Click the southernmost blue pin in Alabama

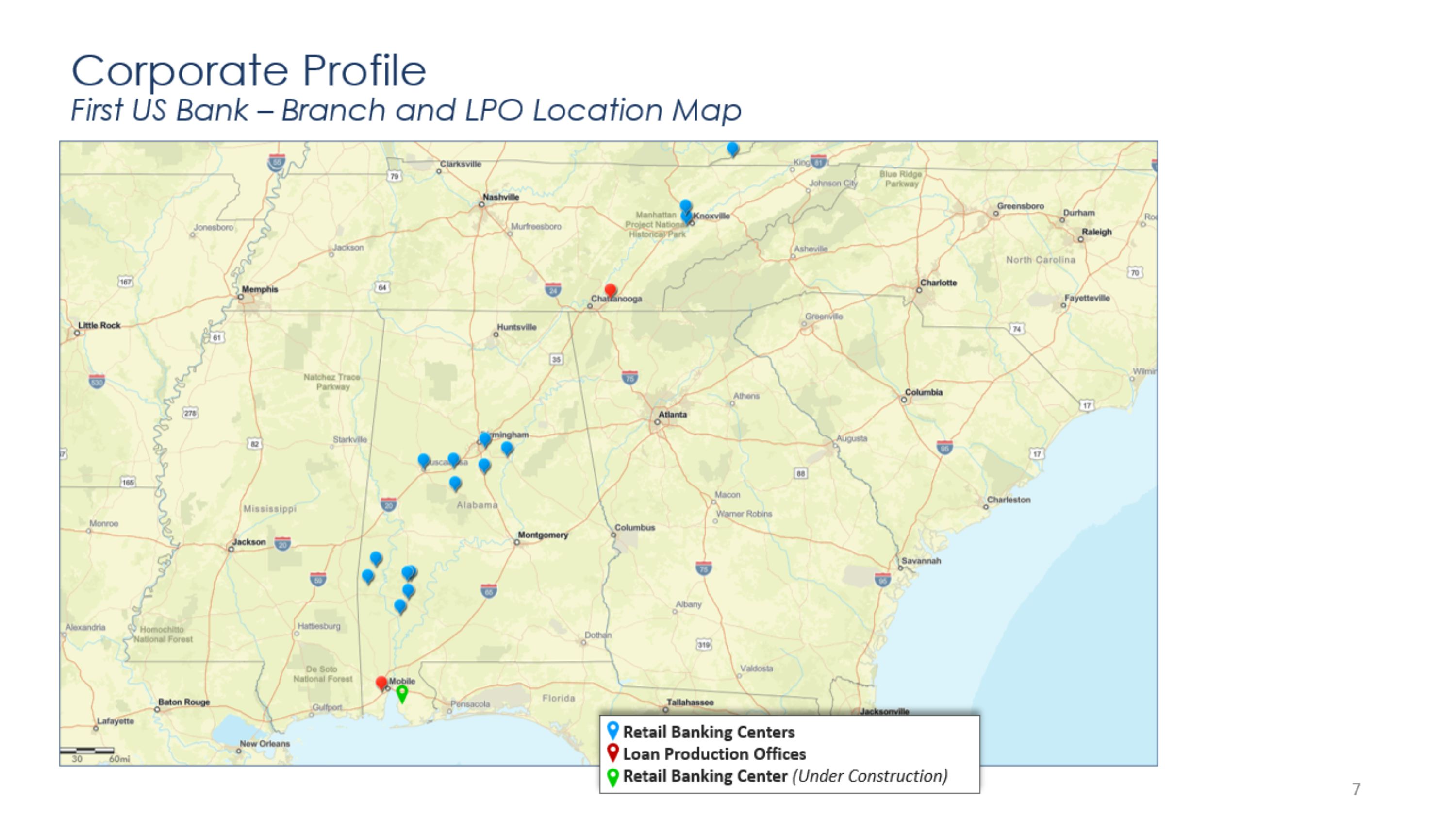tap(400, 606)
